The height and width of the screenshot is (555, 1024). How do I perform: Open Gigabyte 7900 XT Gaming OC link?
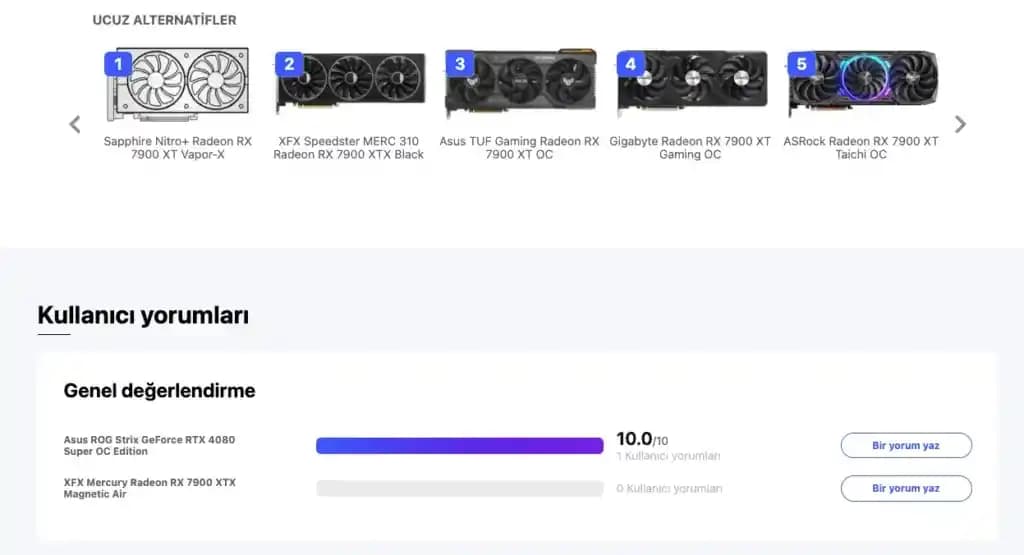click(x=690, y=148)
